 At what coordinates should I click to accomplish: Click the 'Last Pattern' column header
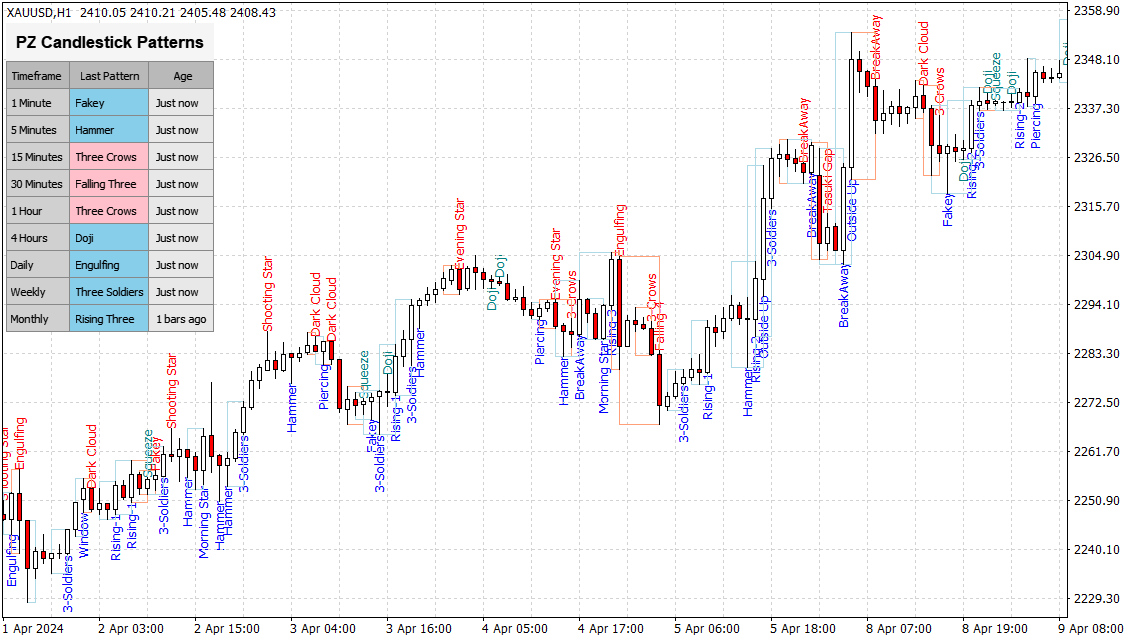[x=110, y=76]
